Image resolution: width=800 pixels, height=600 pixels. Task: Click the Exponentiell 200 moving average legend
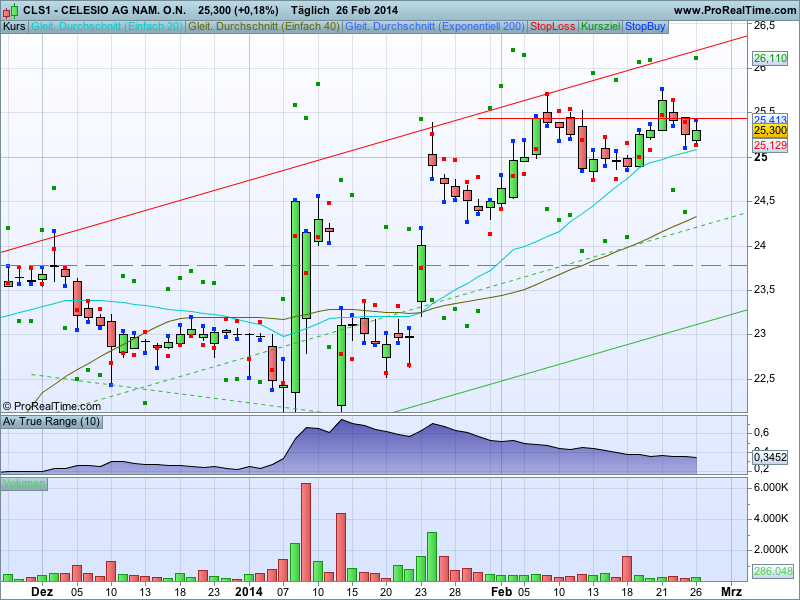[x=434, y=26]
